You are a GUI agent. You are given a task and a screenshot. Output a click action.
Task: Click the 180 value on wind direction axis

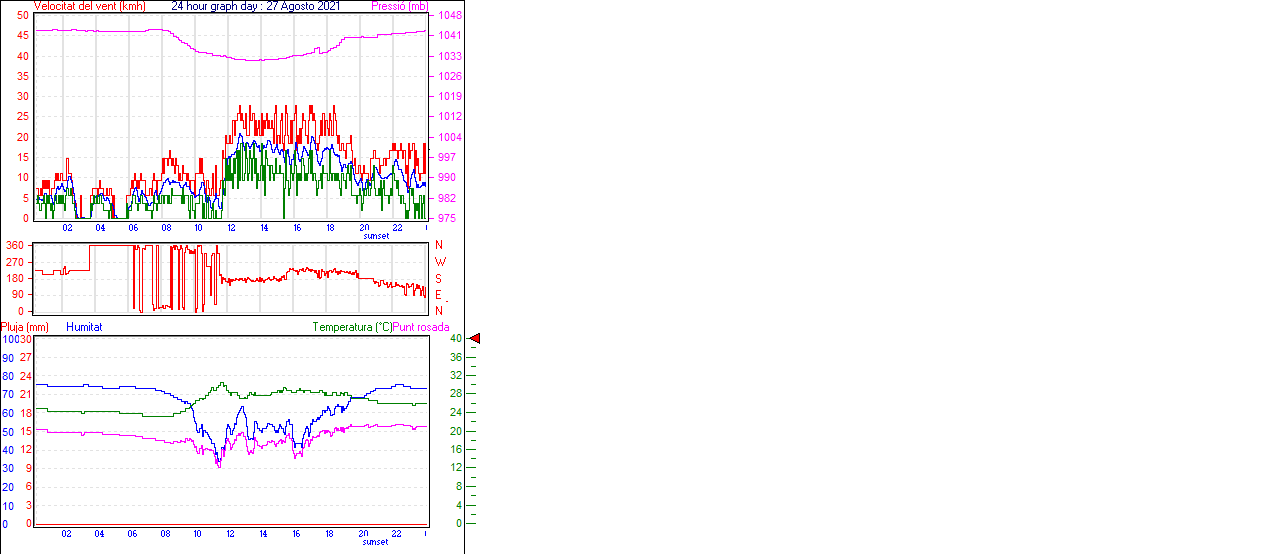15,278
